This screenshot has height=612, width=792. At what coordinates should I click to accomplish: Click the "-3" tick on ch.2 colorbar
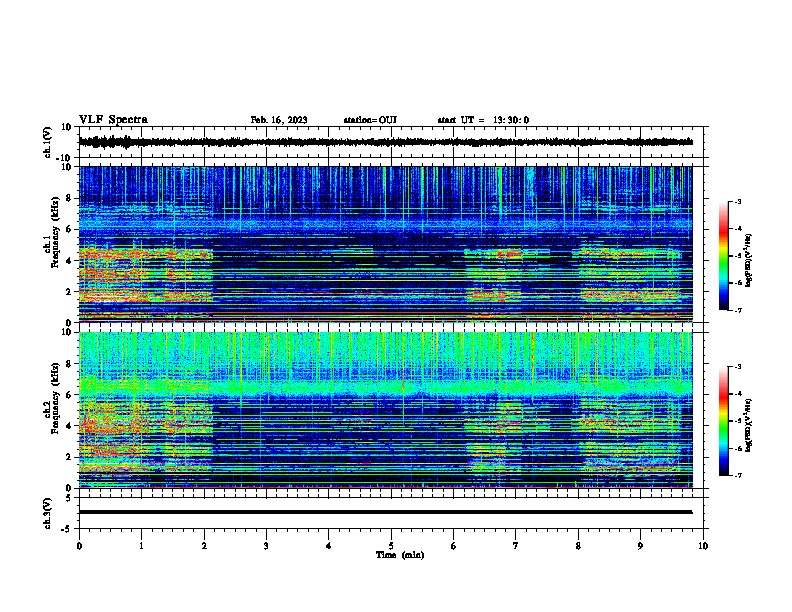pyautogui.click(x=738, y=367)
